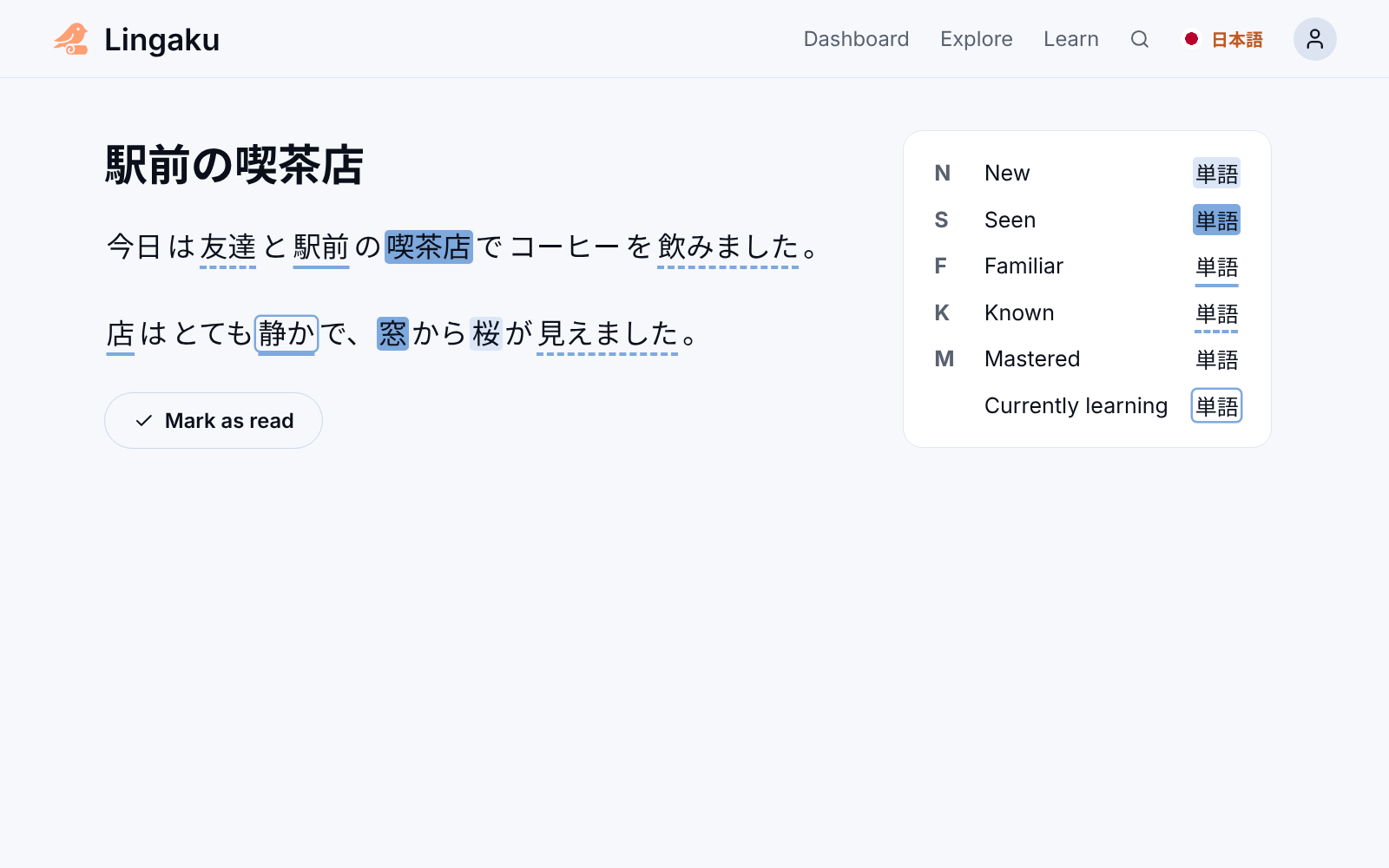Select the word 飲みました
Screen dimensions: 1389x868
[728, 247]
